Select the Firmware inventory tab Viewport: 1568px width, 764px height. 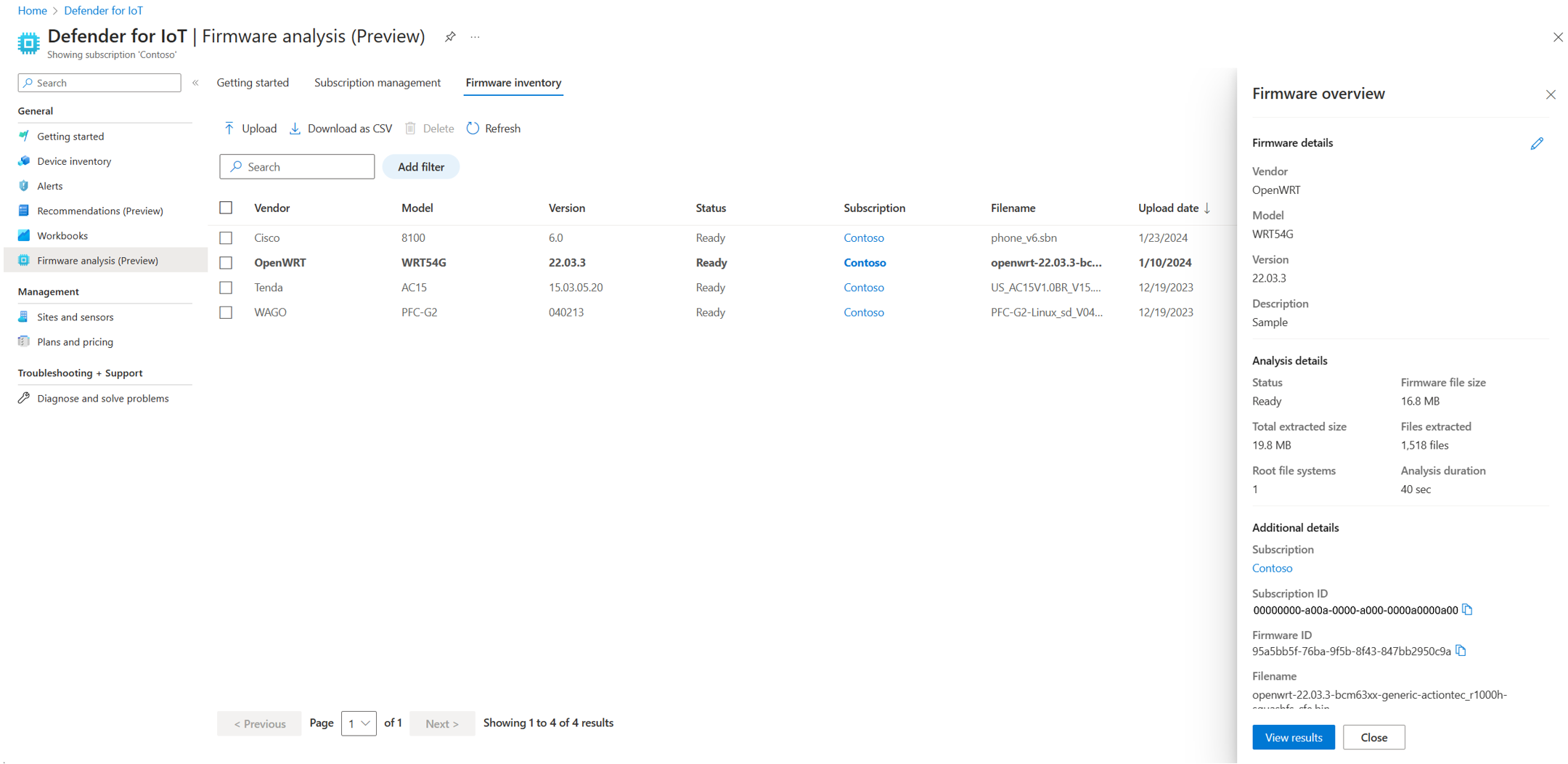click(513, 83)
